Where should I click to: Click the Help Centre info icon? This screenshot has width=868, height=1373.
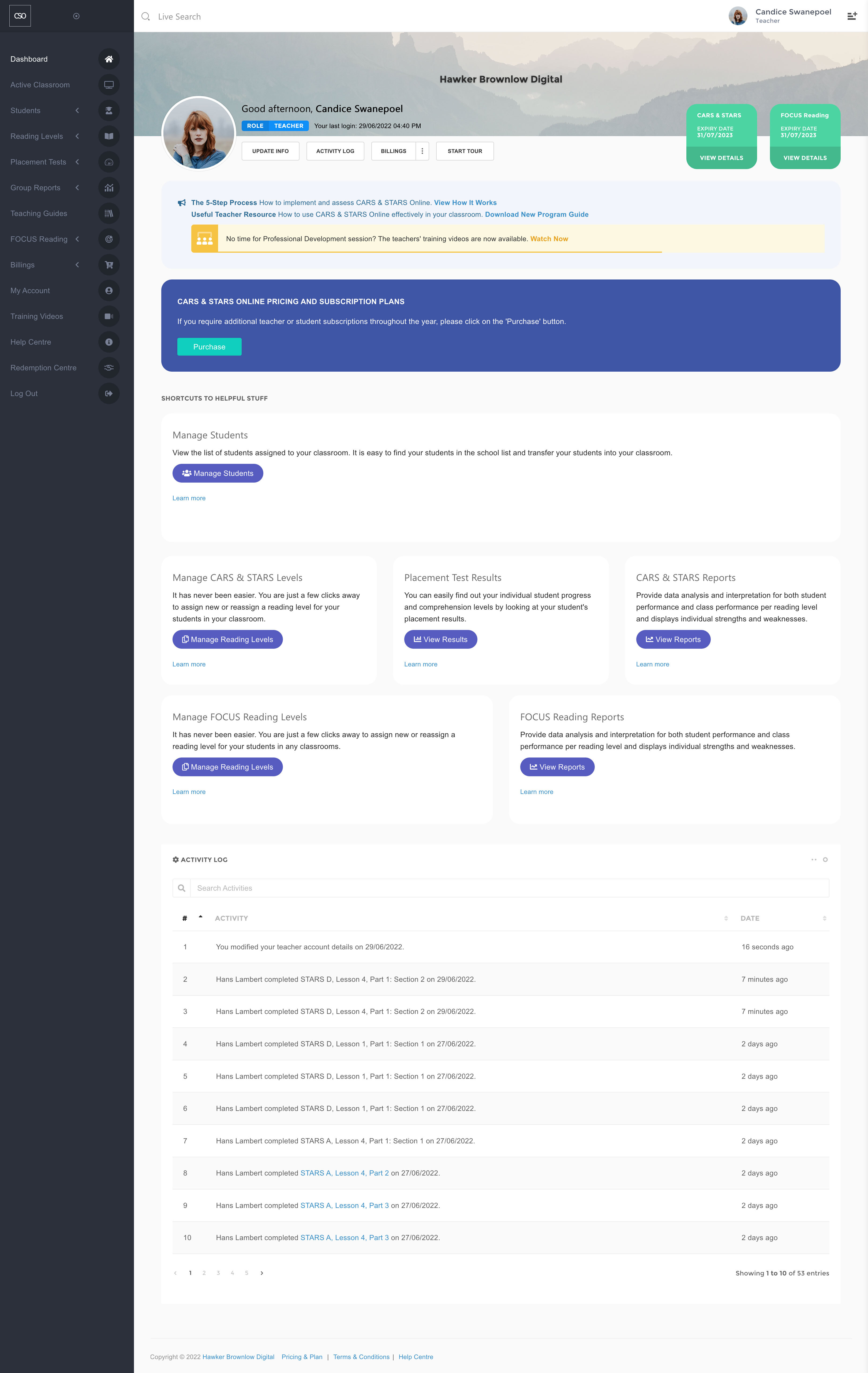click(109, 342)
